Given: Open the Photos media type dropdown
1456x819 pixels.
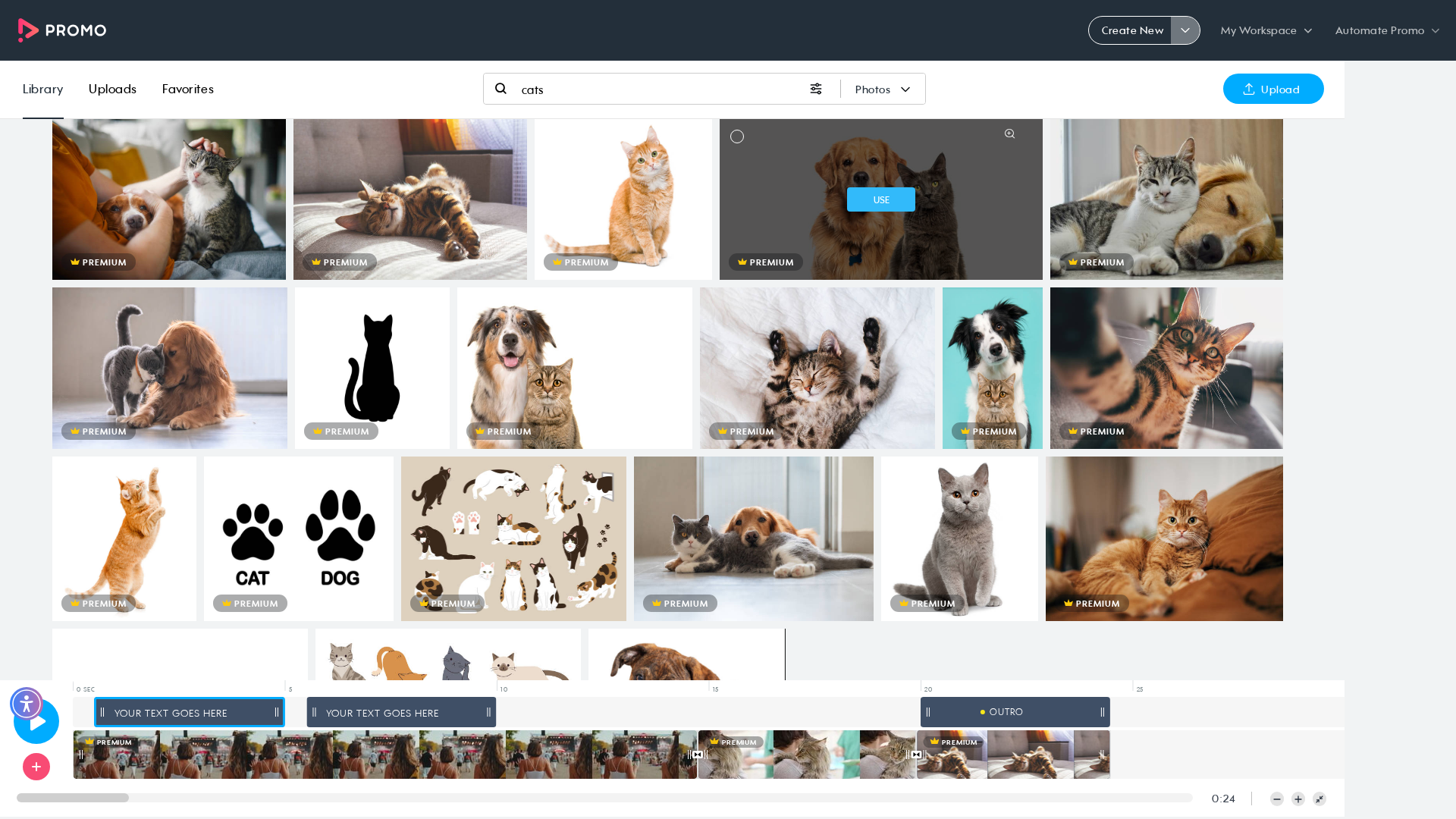Looking at the screenshot, I should point(883,89).
